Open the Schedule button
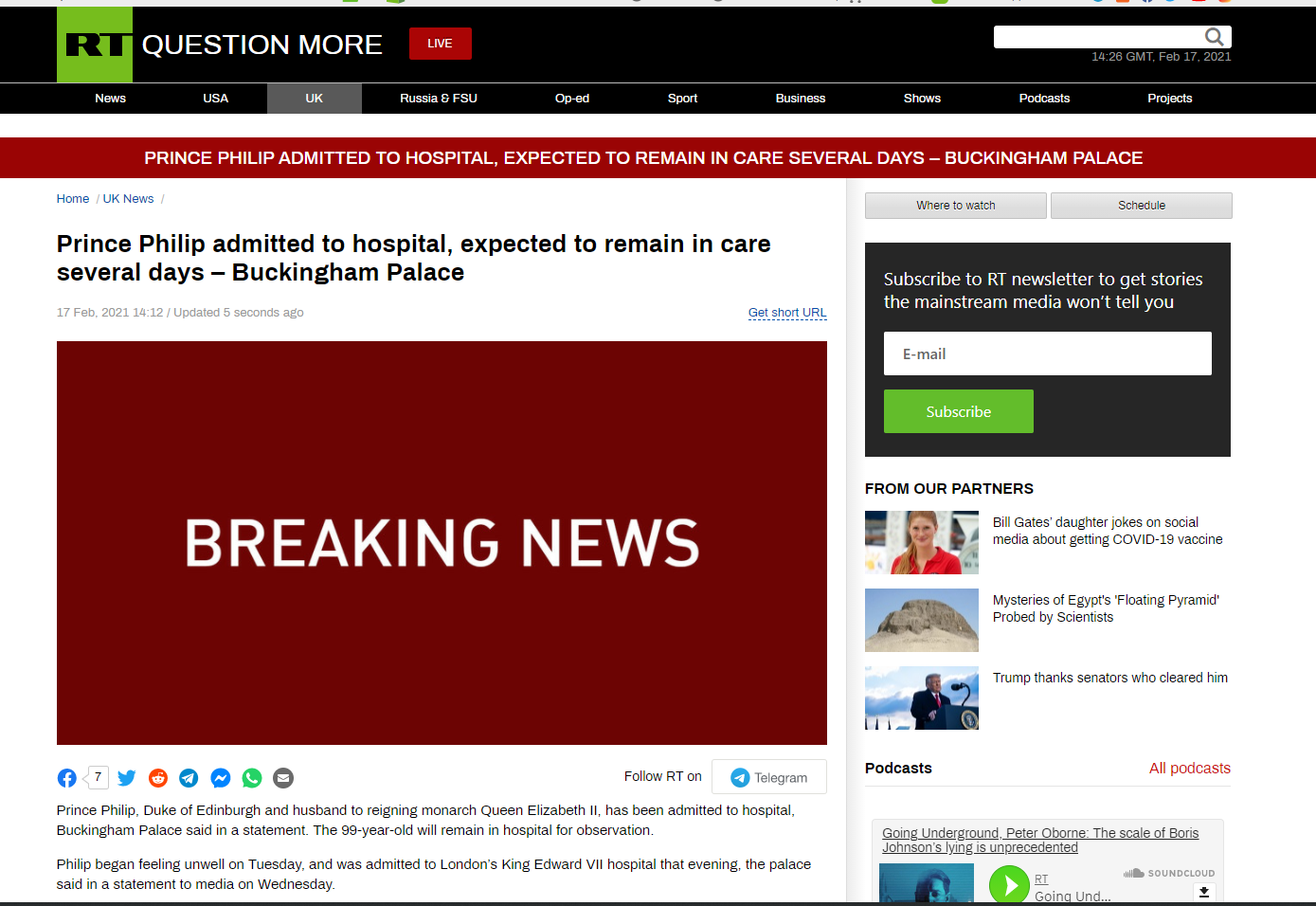 pos(1142,206)
